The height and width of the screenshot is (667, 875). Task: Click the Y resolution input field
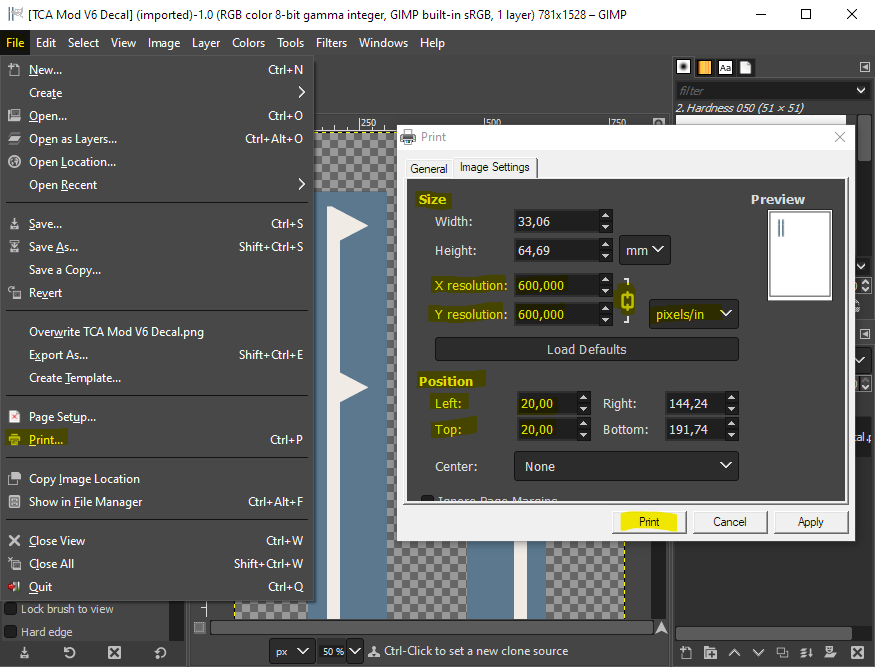pos(556,314)
